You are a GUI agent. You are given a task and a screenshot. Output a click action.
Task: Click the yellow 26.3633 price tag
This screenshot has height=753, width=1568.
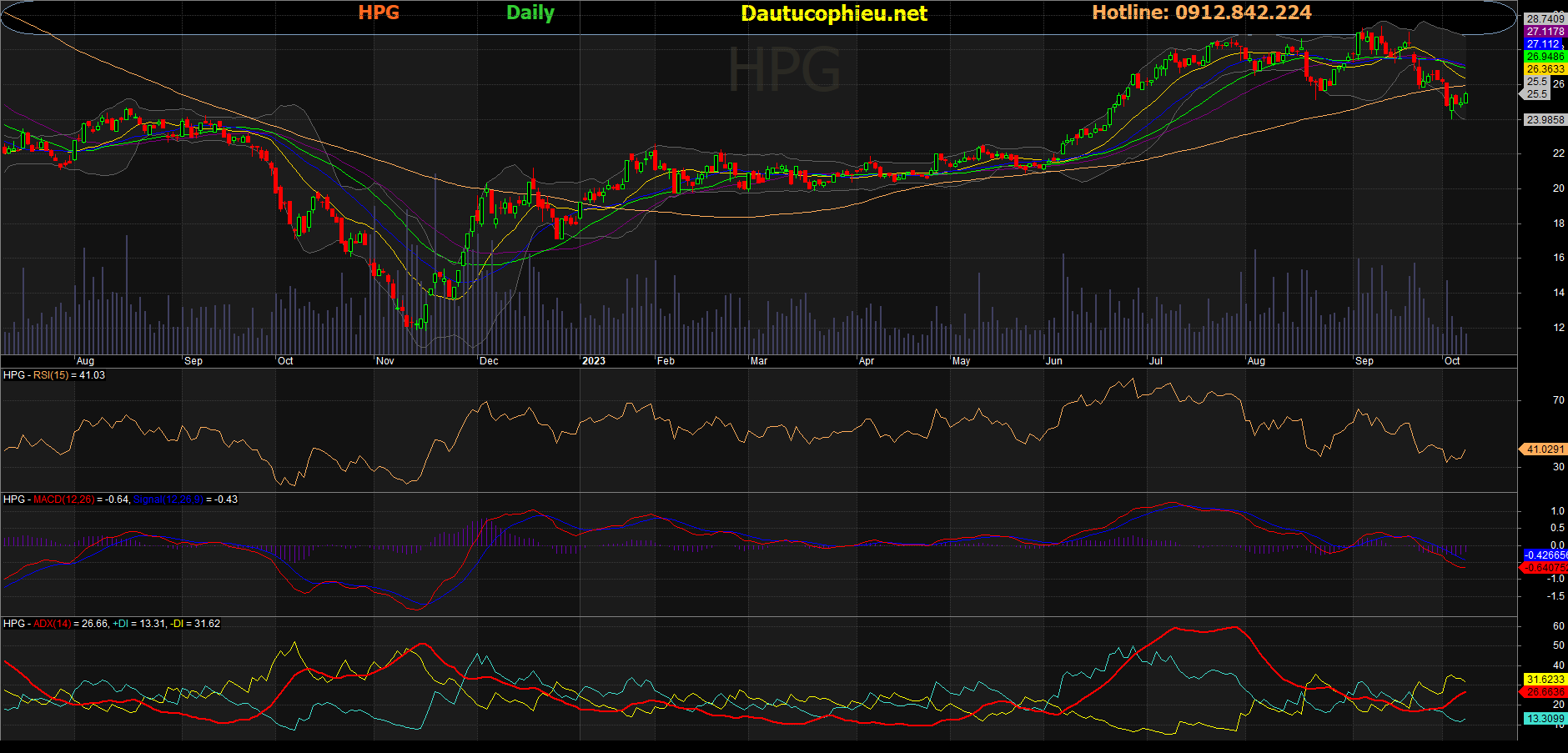tap(1545, 69)
